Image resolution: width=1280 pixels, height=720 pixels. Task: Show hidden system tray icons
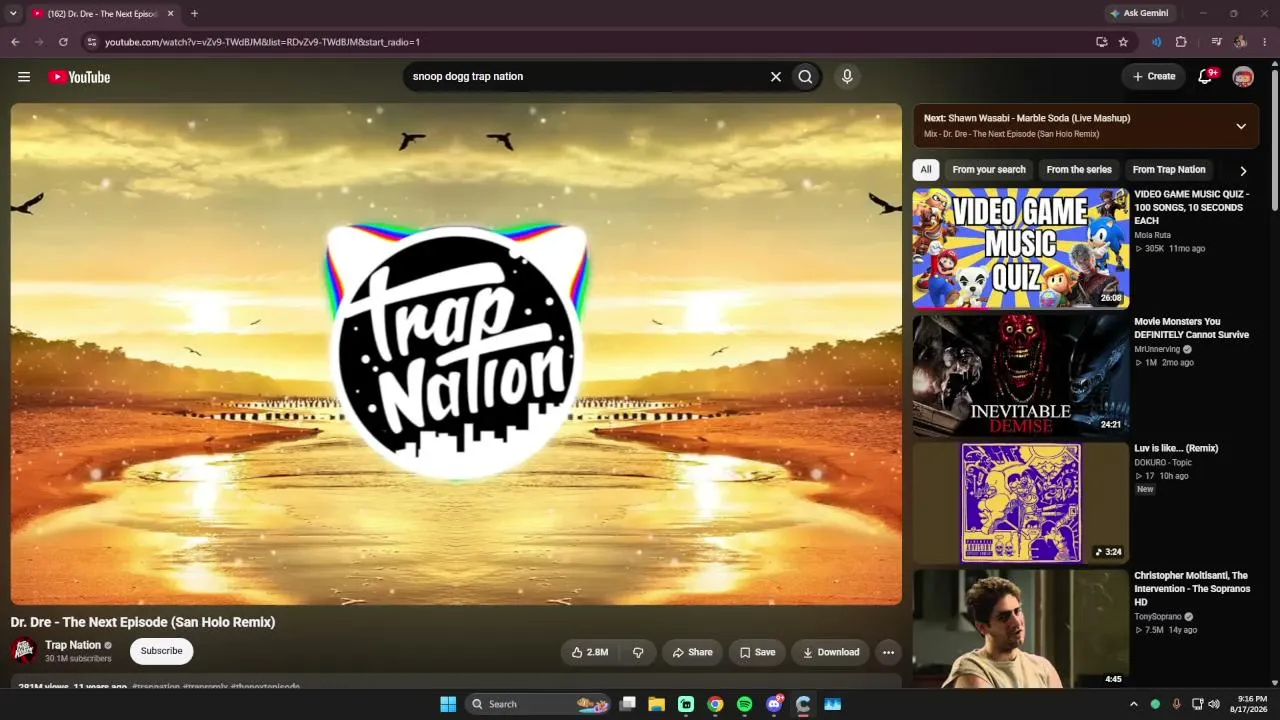pos(1133,704)
